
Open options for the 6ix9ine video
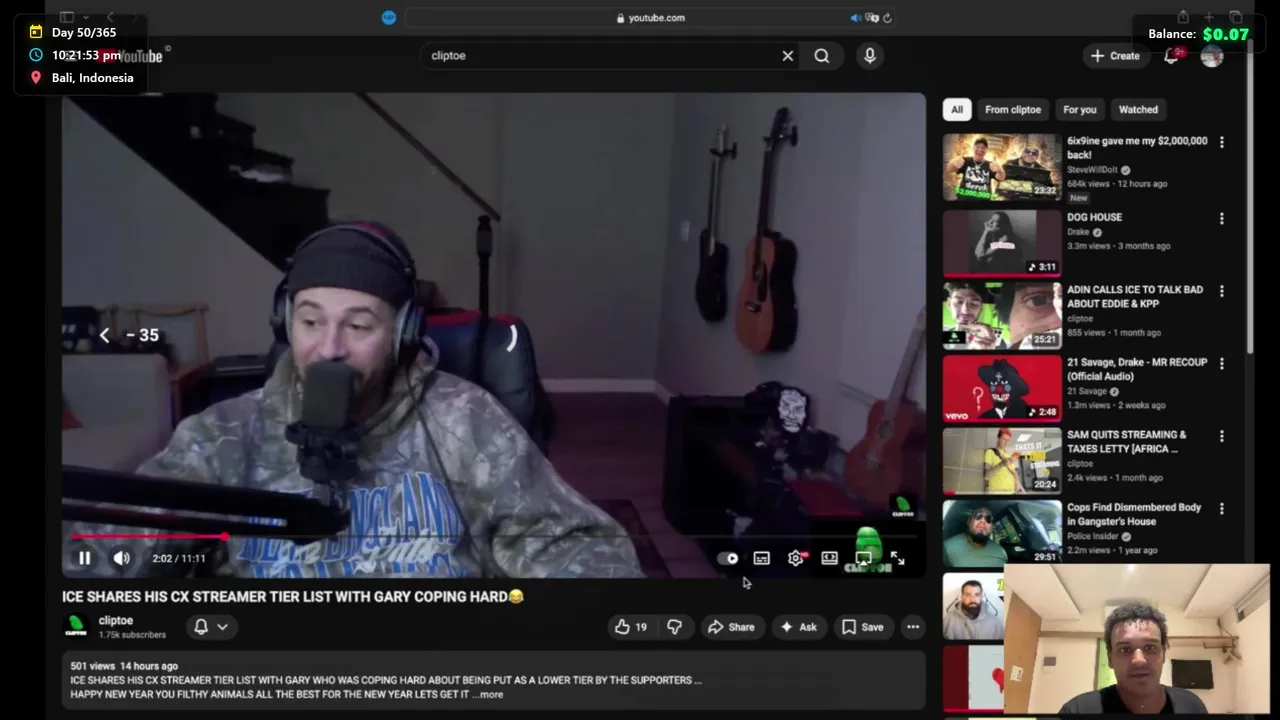coord(1221,143)
